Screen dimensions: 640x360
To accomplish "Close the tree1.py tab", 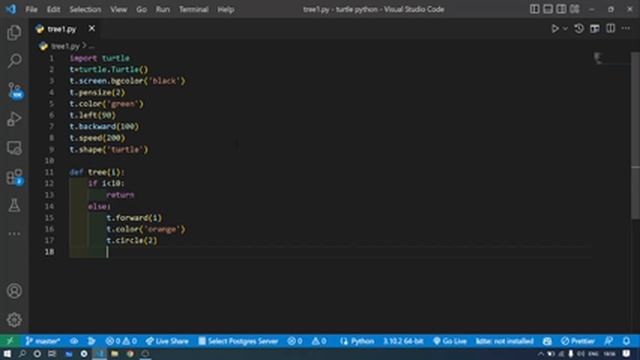I will pyautogui.click(x=92, y=29).
